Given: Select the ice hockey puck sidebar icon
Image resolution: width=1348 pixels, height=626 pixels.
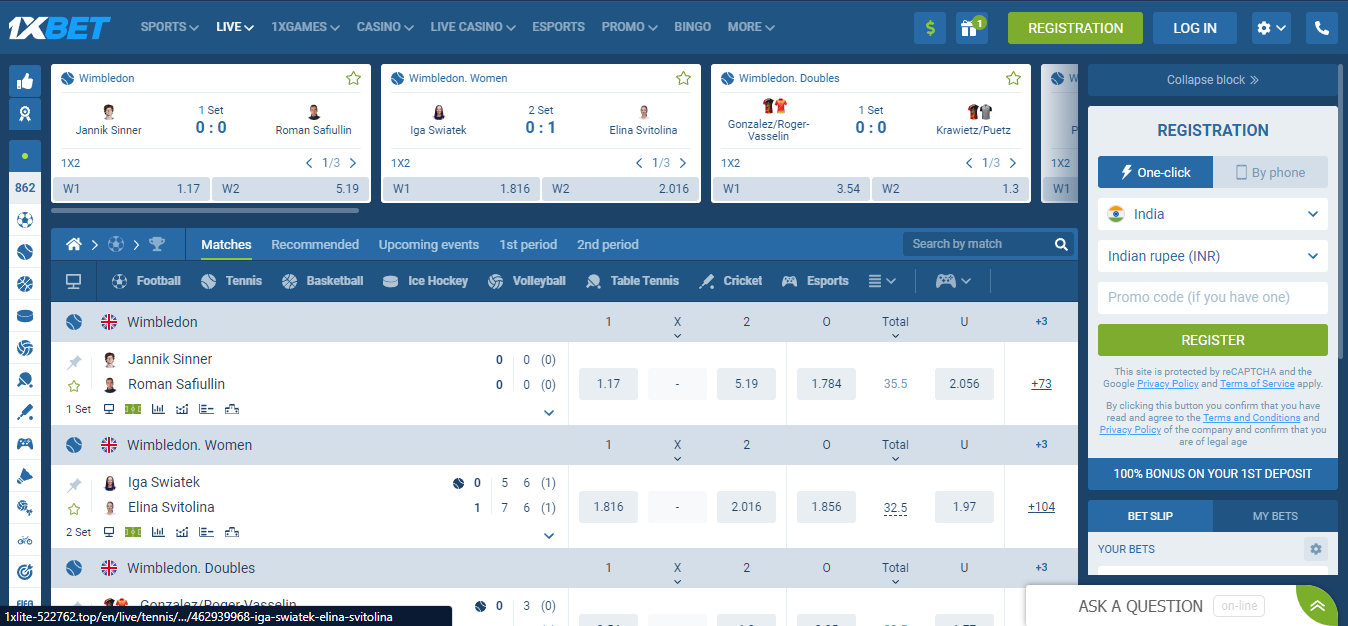Looking at the screenshot, I should click(x=25, y=316).
